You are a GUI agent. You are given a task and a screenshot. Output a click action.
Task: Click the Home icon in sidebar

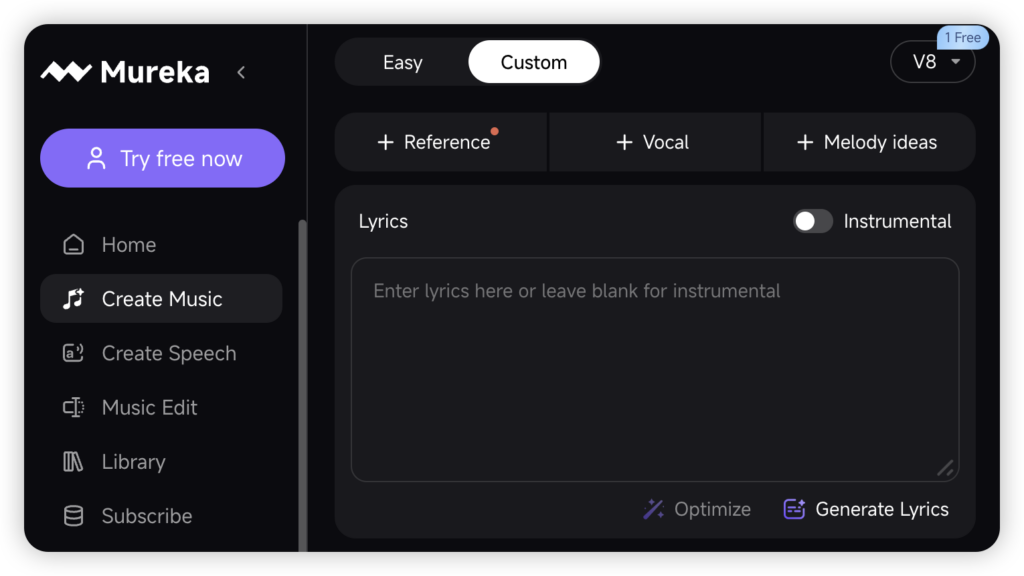click(x=73, y=245)
